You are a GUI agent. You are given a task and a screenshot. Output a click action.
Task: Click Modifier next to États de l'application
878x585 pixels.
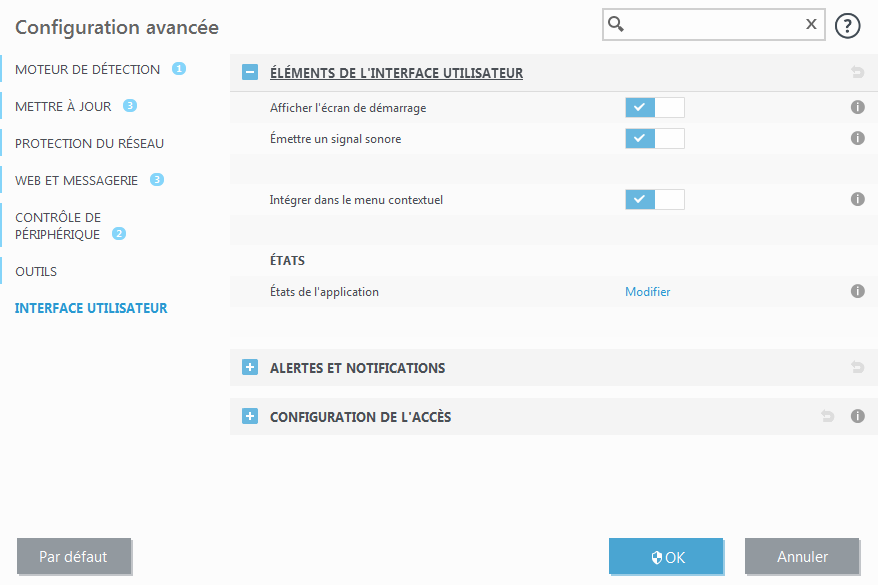click(x=647, y=291)
